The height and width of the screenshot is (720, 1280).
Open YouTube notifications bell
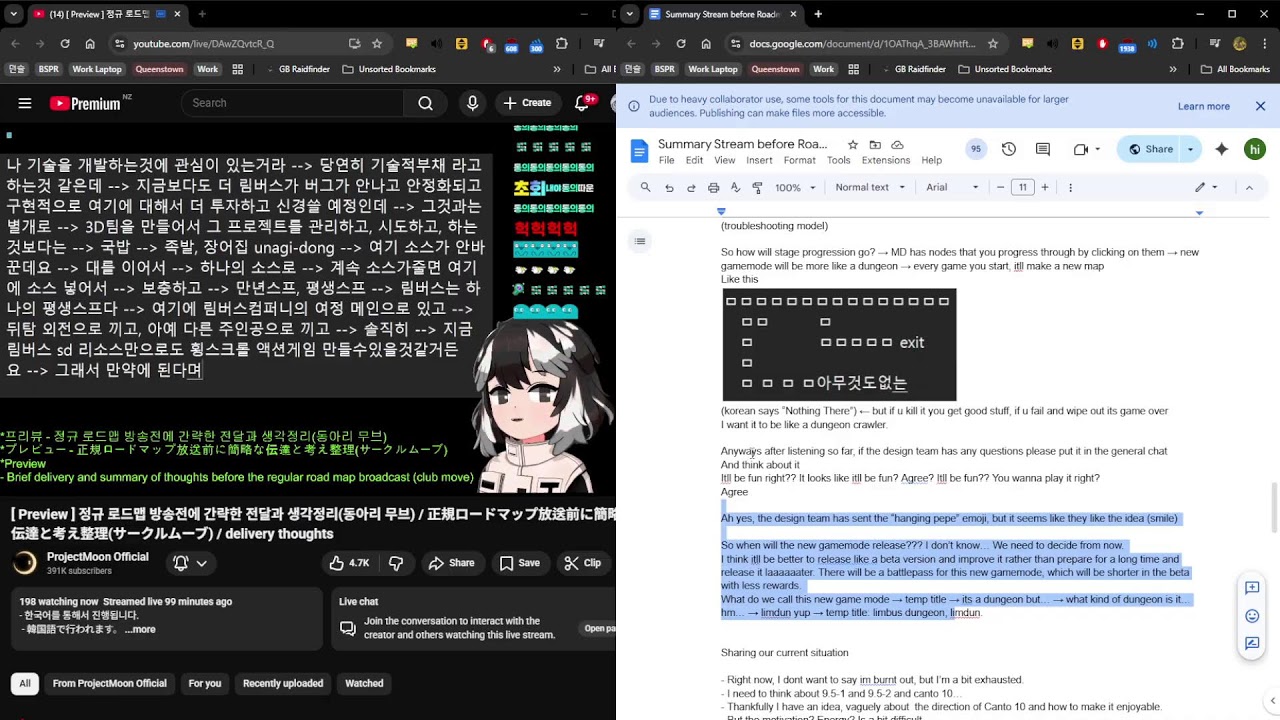583,103
